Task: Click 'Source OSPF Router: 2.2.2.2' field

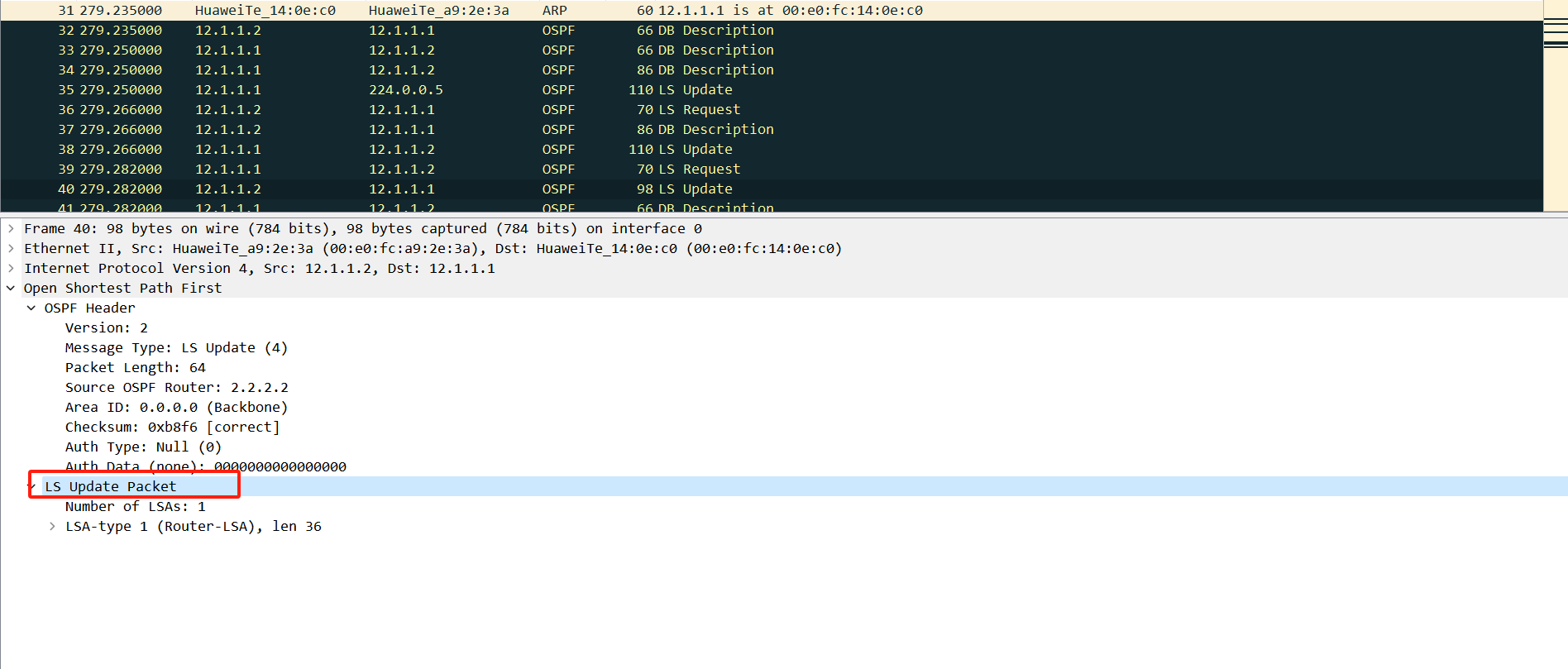Action: [177, 387]
